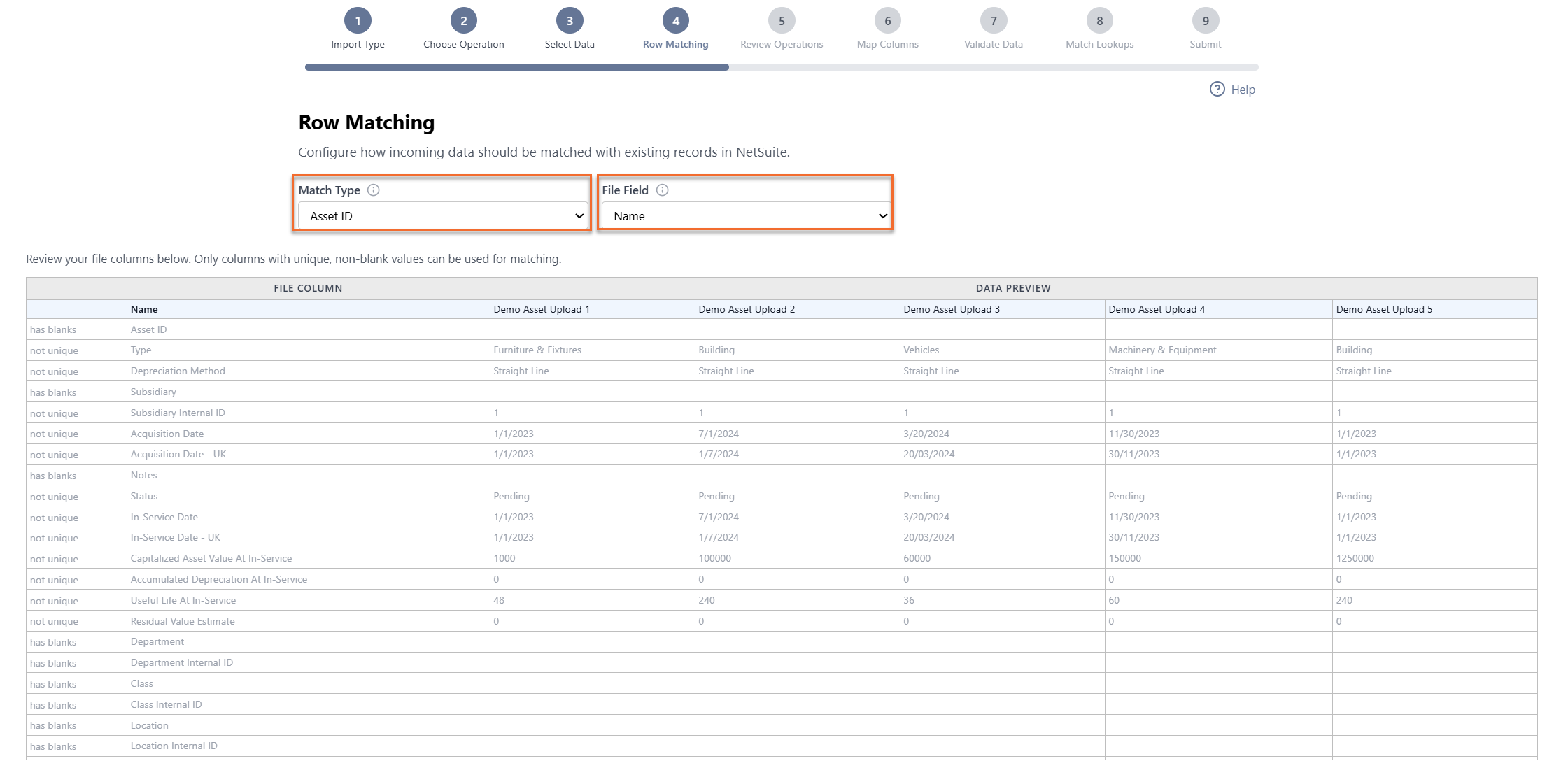This screenshot has height=761, width=1568.
Task: Click the Help question mark icon
Action: (x=1217, y=89)
